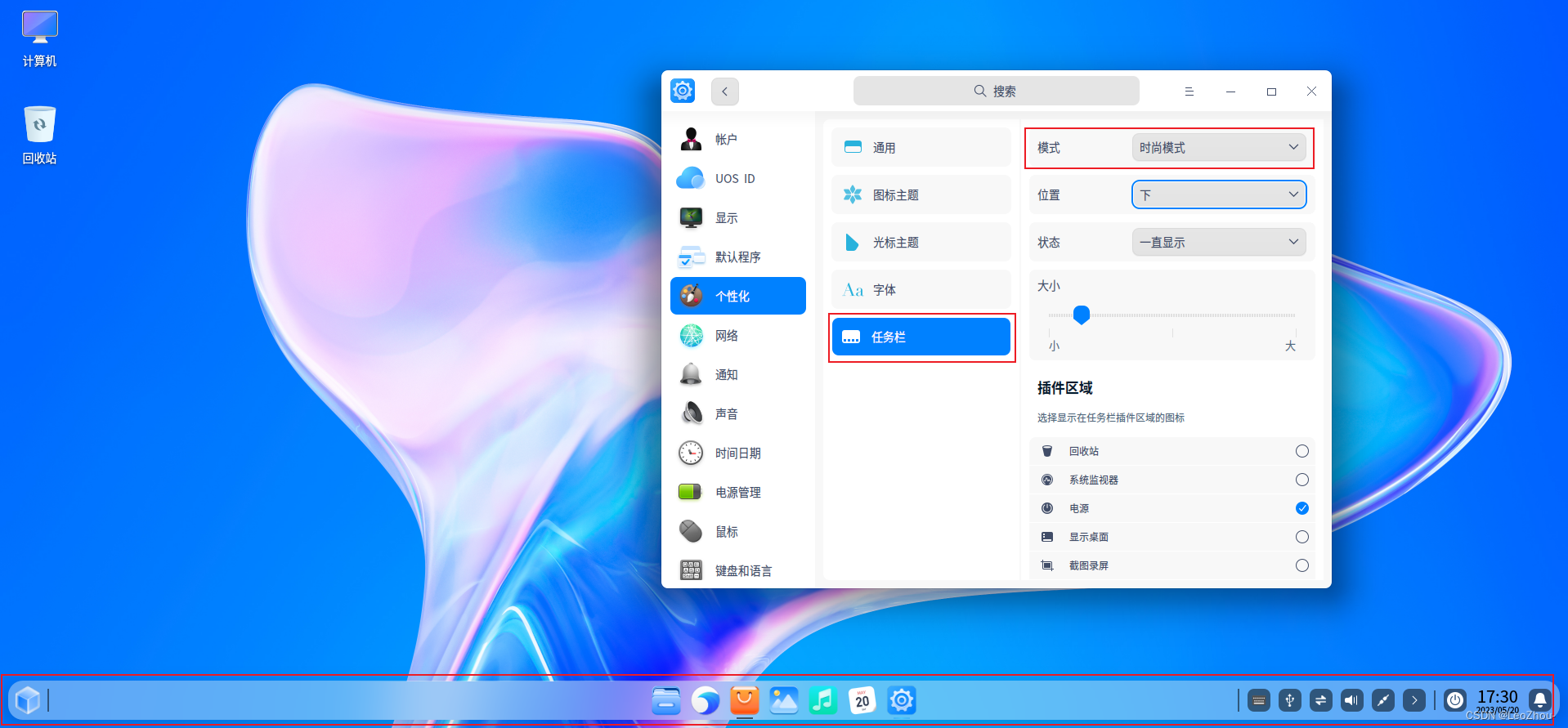The image size is (1568, 728).
Task: Expand the 状态 status dropdown
Action: coord(1218,243)
